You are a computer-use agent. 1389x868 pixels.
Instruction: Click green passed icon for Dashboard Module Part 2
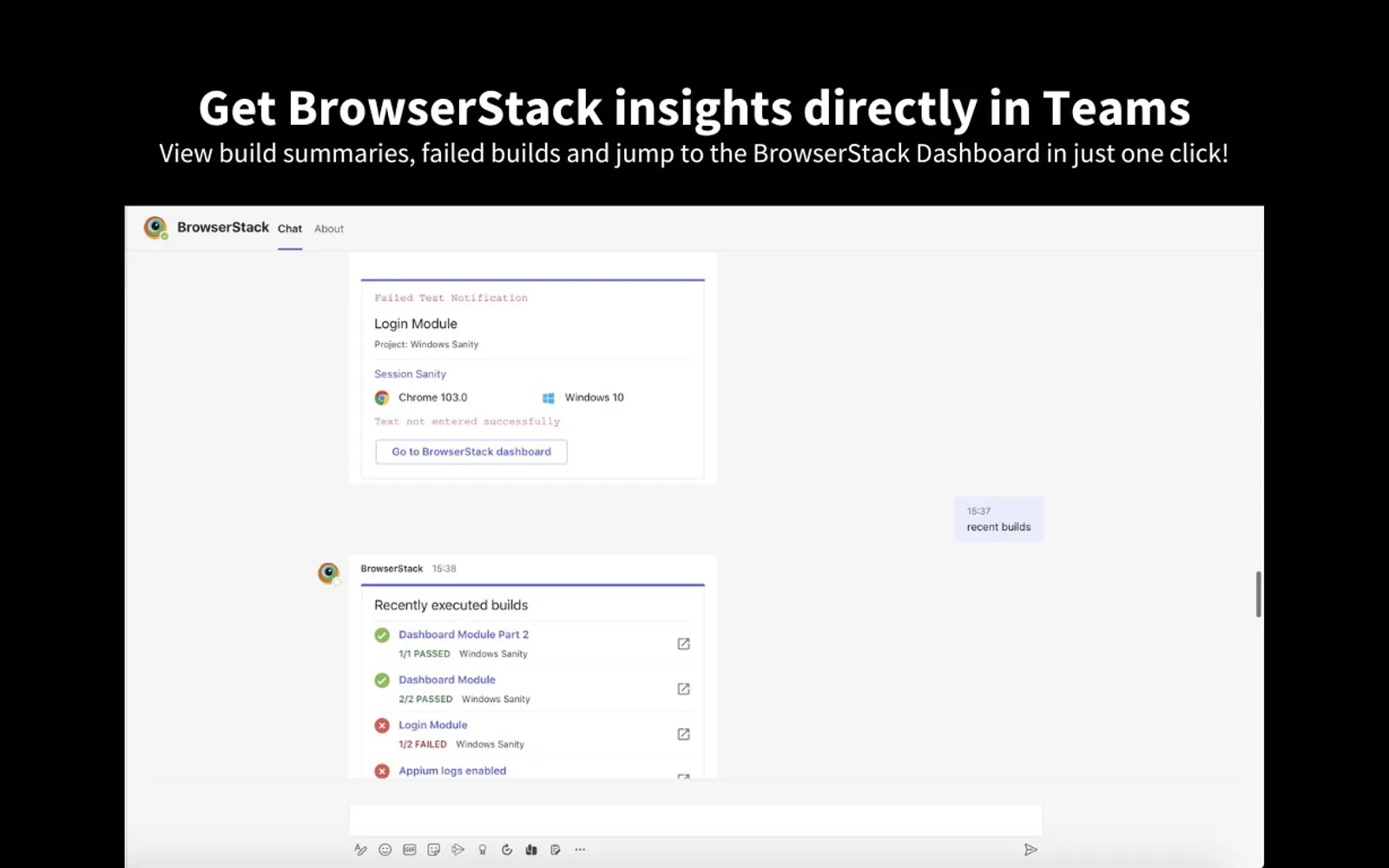pos(382,635)
